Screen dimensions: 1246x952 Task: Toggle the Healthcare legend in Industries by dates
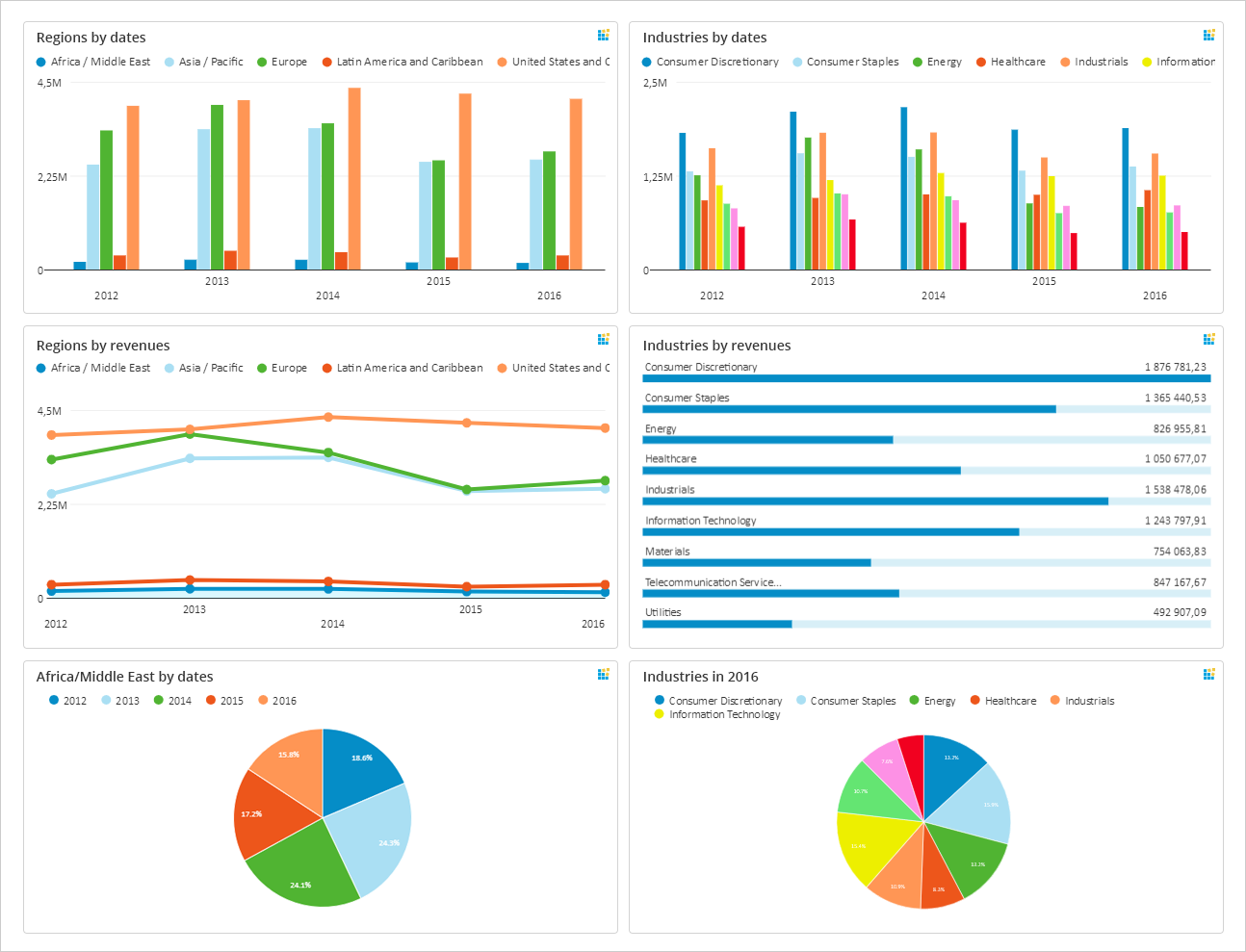[1017, 61]
